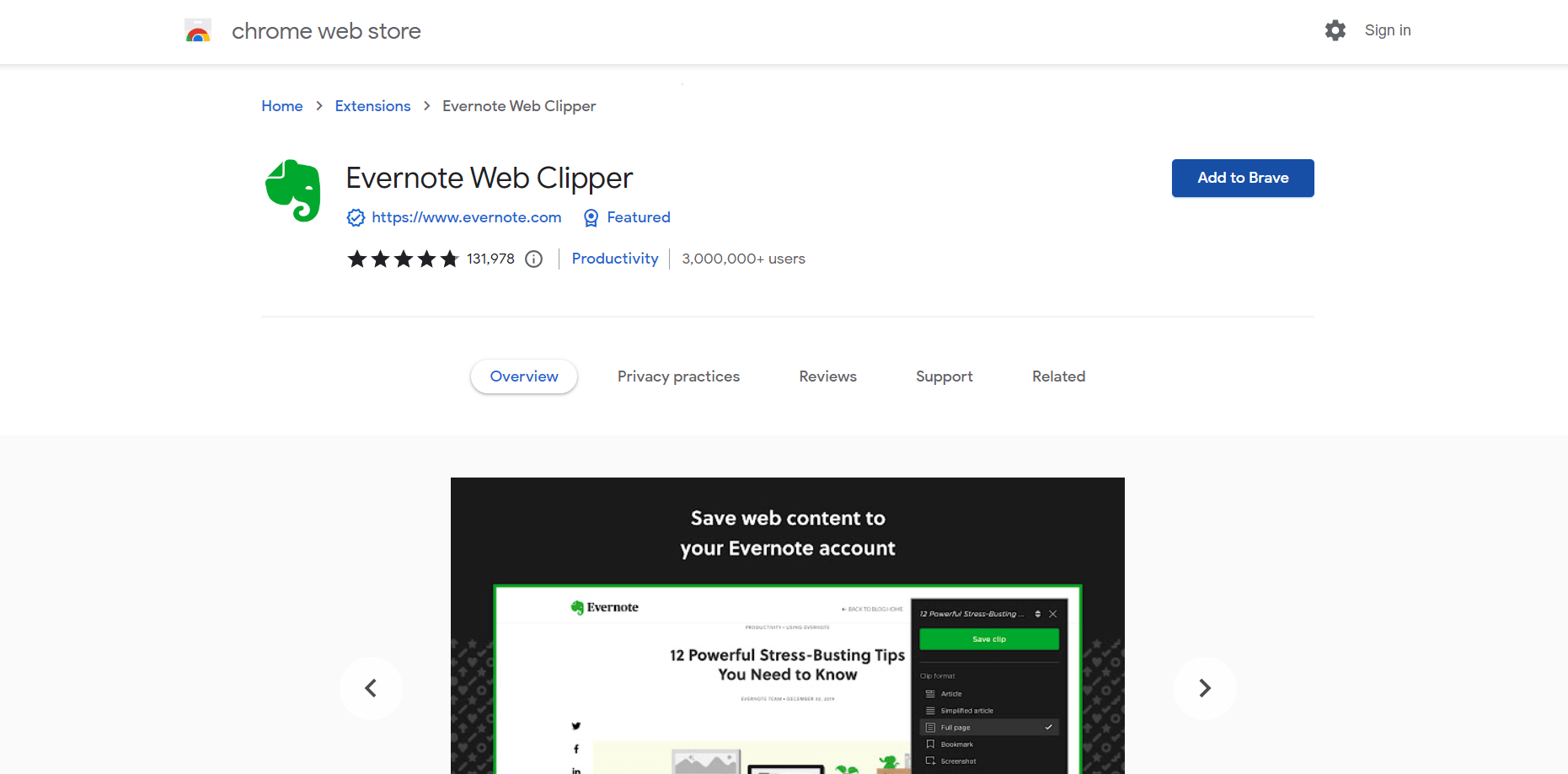Go back using the left carousel arrow
The image size is (1568, 774).
coord(371,688)
